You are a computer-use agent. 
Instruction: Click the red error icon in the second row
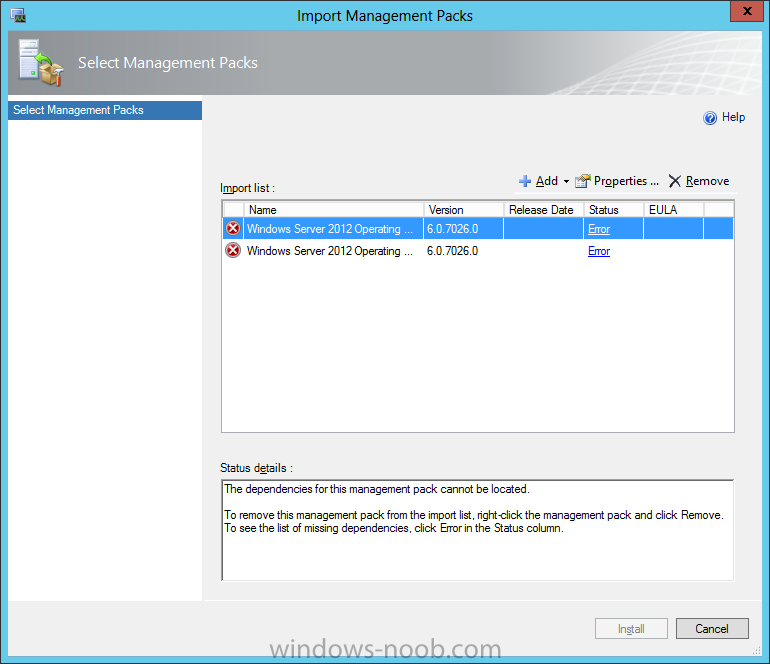click(233, 250)
